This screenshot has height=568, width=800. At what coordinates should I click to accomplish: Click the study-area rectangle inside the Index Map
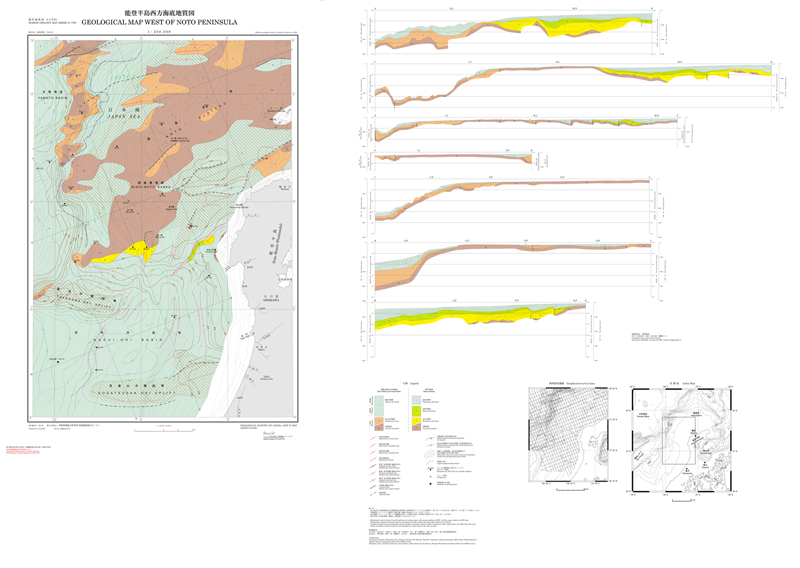(678, 440)
